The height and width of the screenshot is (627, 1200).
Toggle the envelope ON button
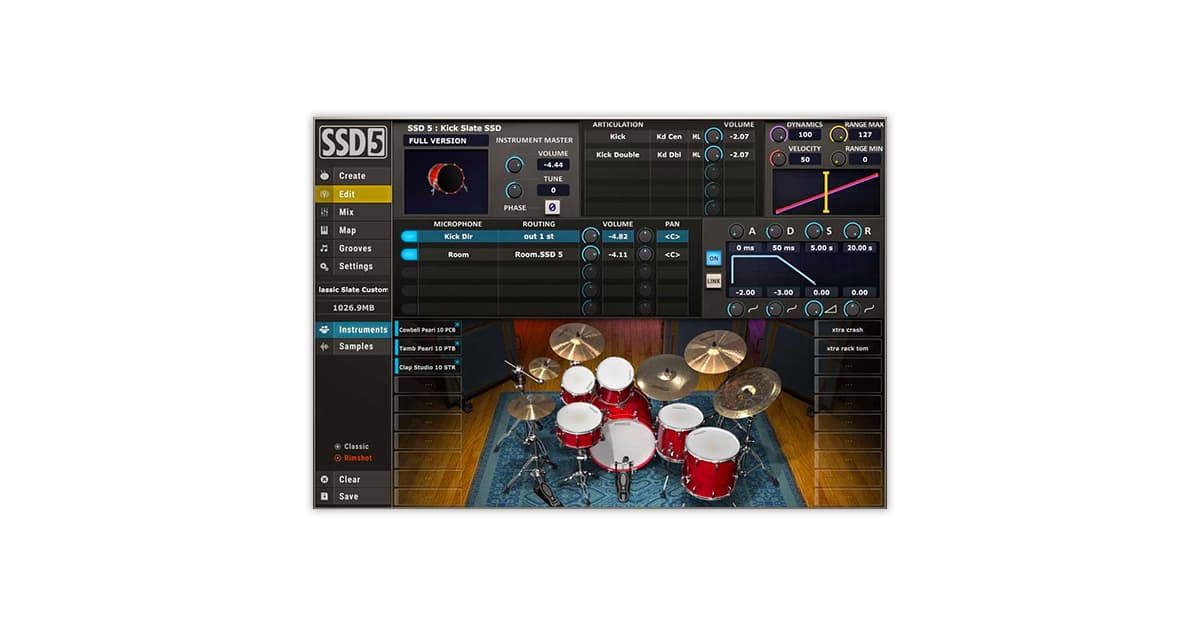(713, 257)
